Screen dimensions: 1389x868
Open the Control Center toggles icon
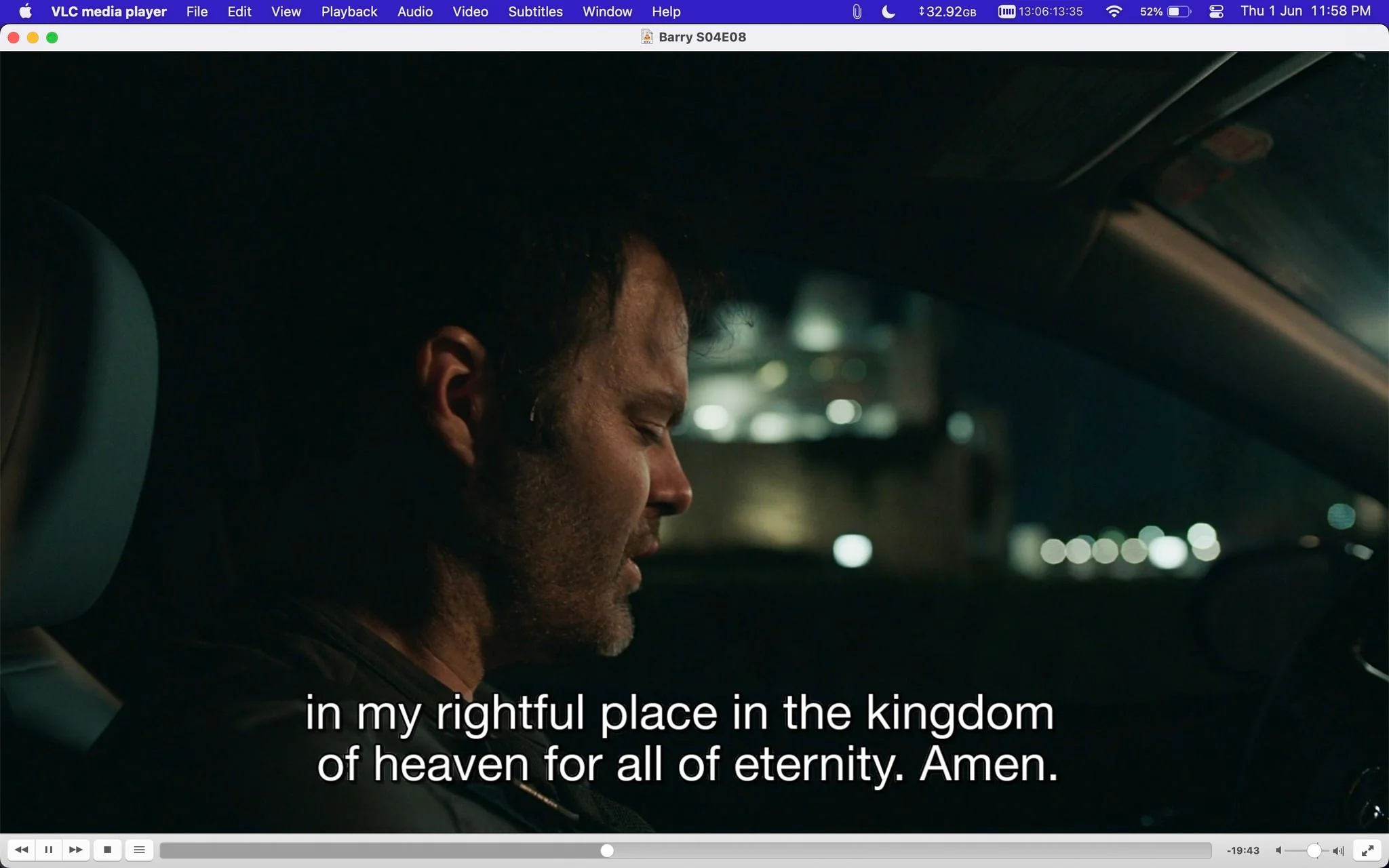1216,12
